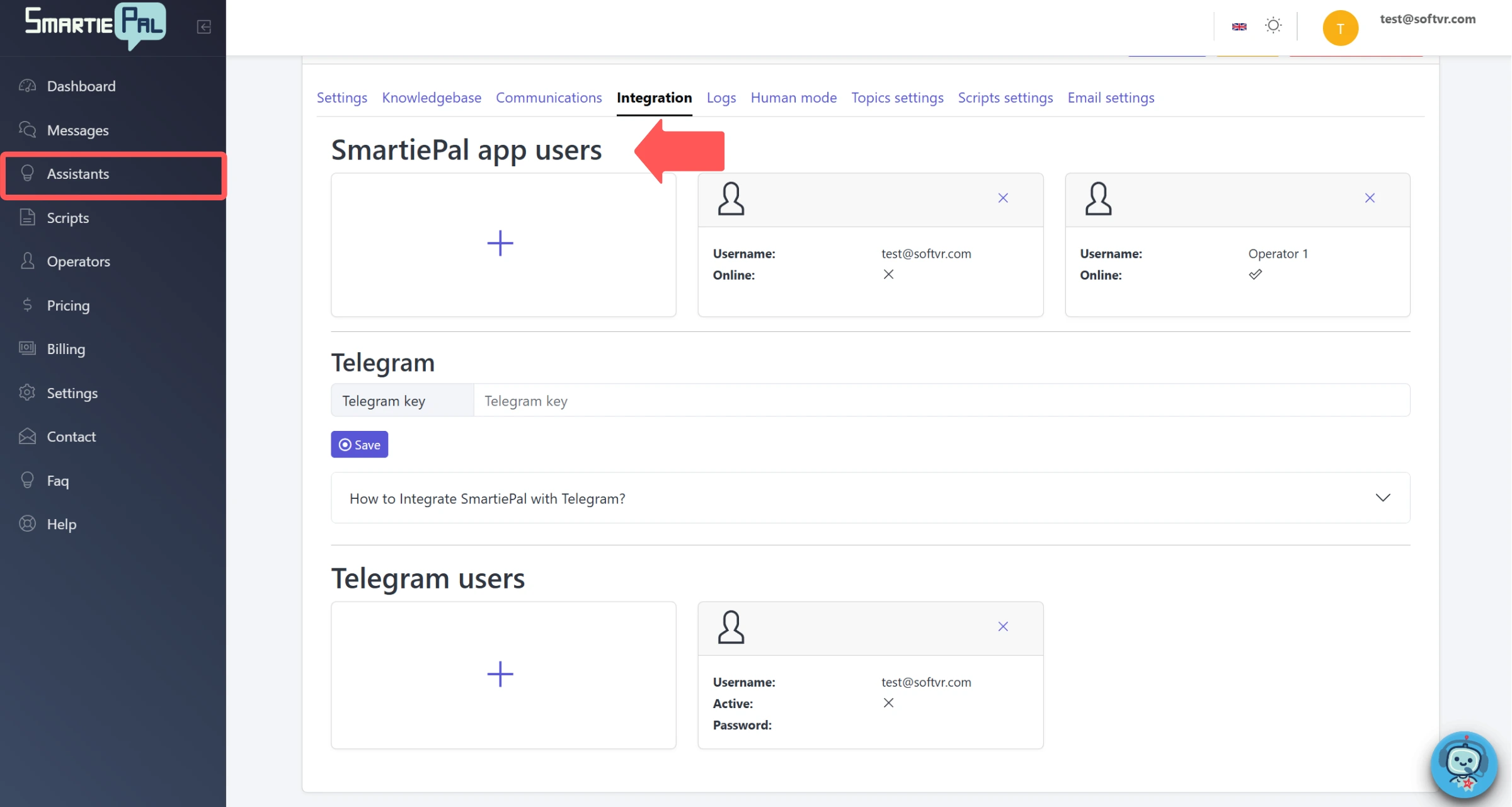
Task: Go to Messages in the sidebar
Action: pos(77,130)
